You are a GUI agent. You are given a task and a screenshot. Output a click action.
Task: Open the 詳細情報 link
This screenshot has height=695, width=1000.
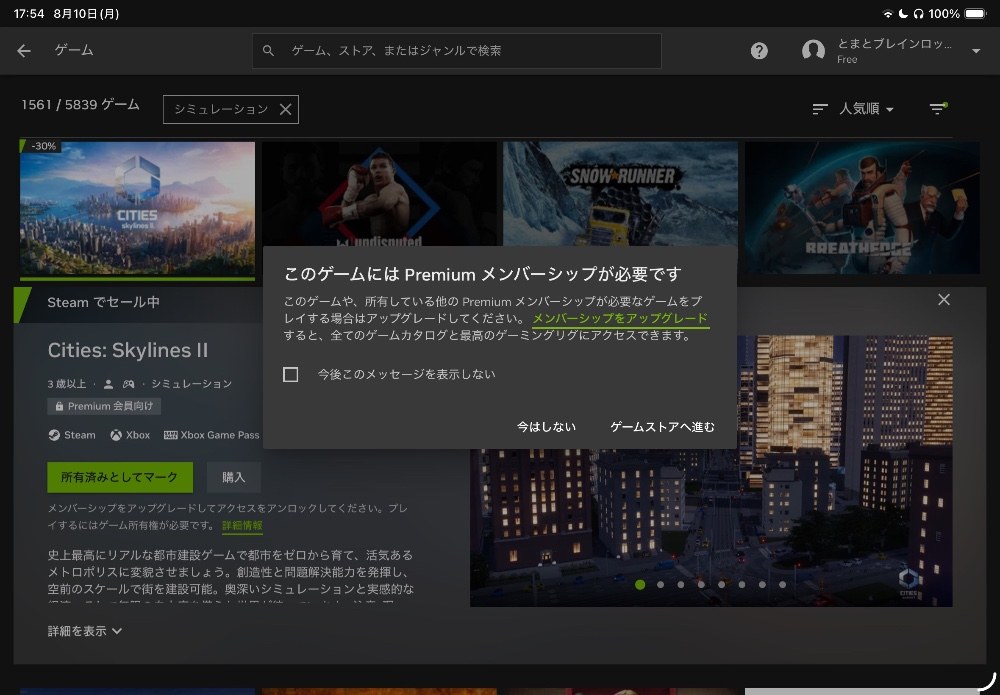(242, 525)
